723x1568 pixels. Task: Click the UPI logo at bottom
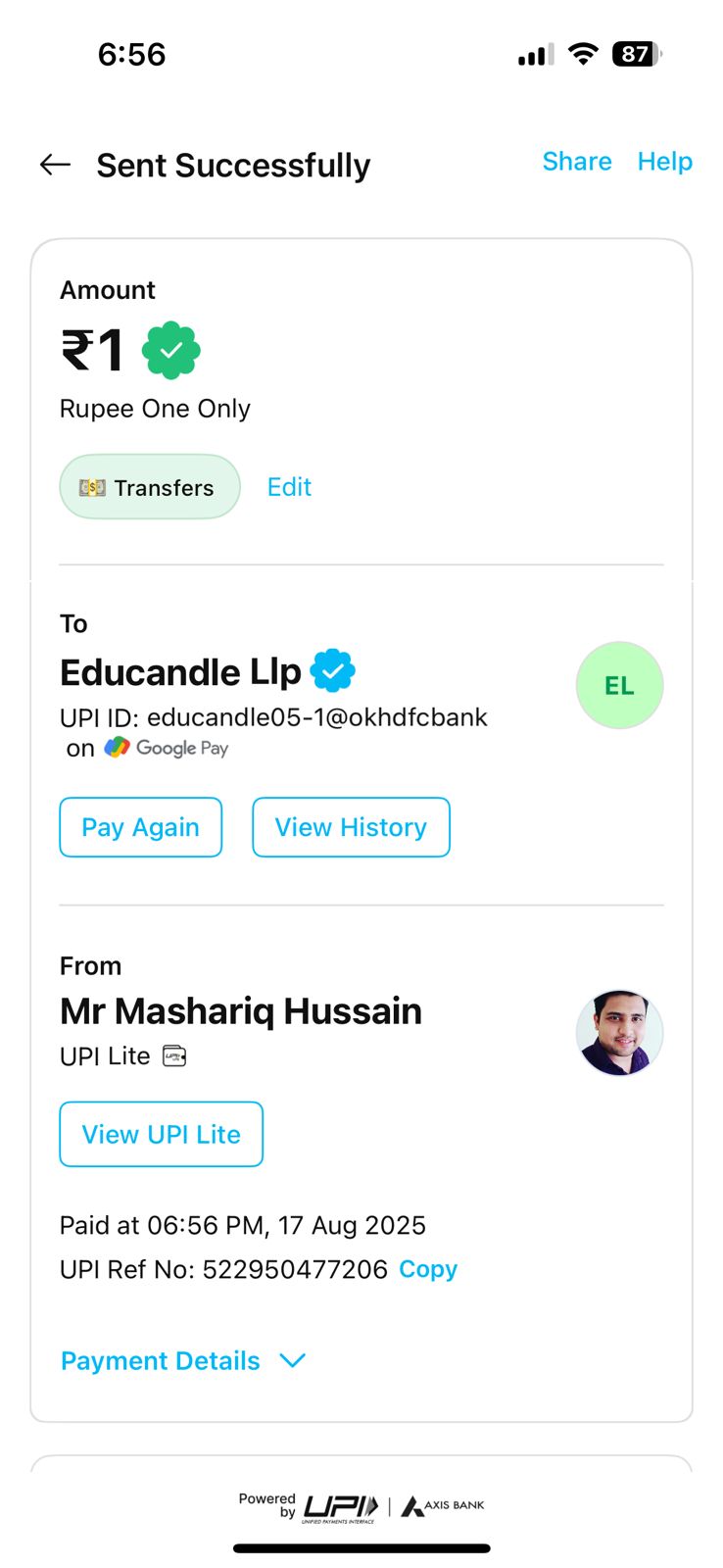click(x=339, y=1506)
